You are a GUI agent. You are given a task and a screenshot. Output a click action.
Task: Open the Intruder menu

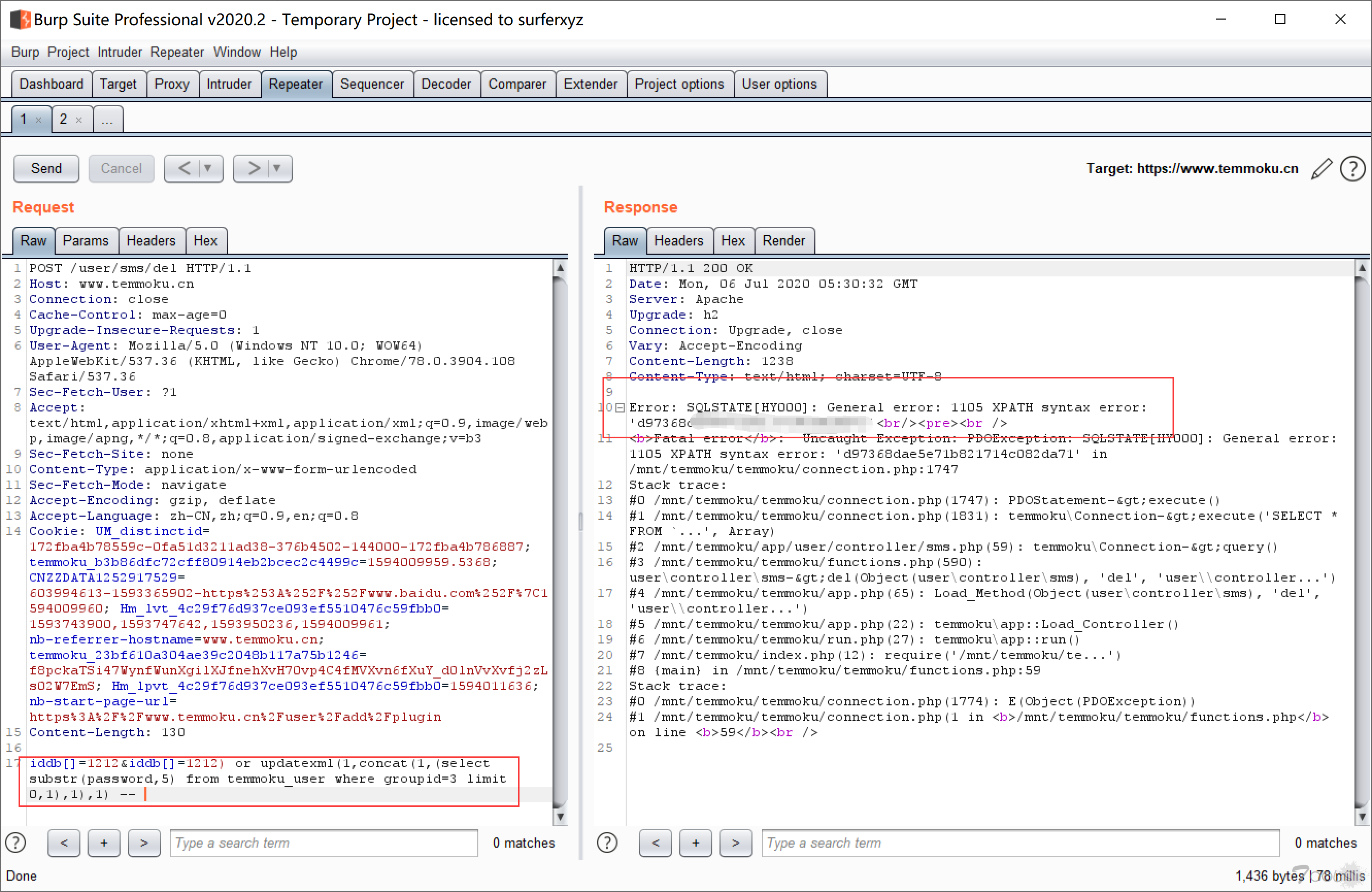tap(120, 52)
